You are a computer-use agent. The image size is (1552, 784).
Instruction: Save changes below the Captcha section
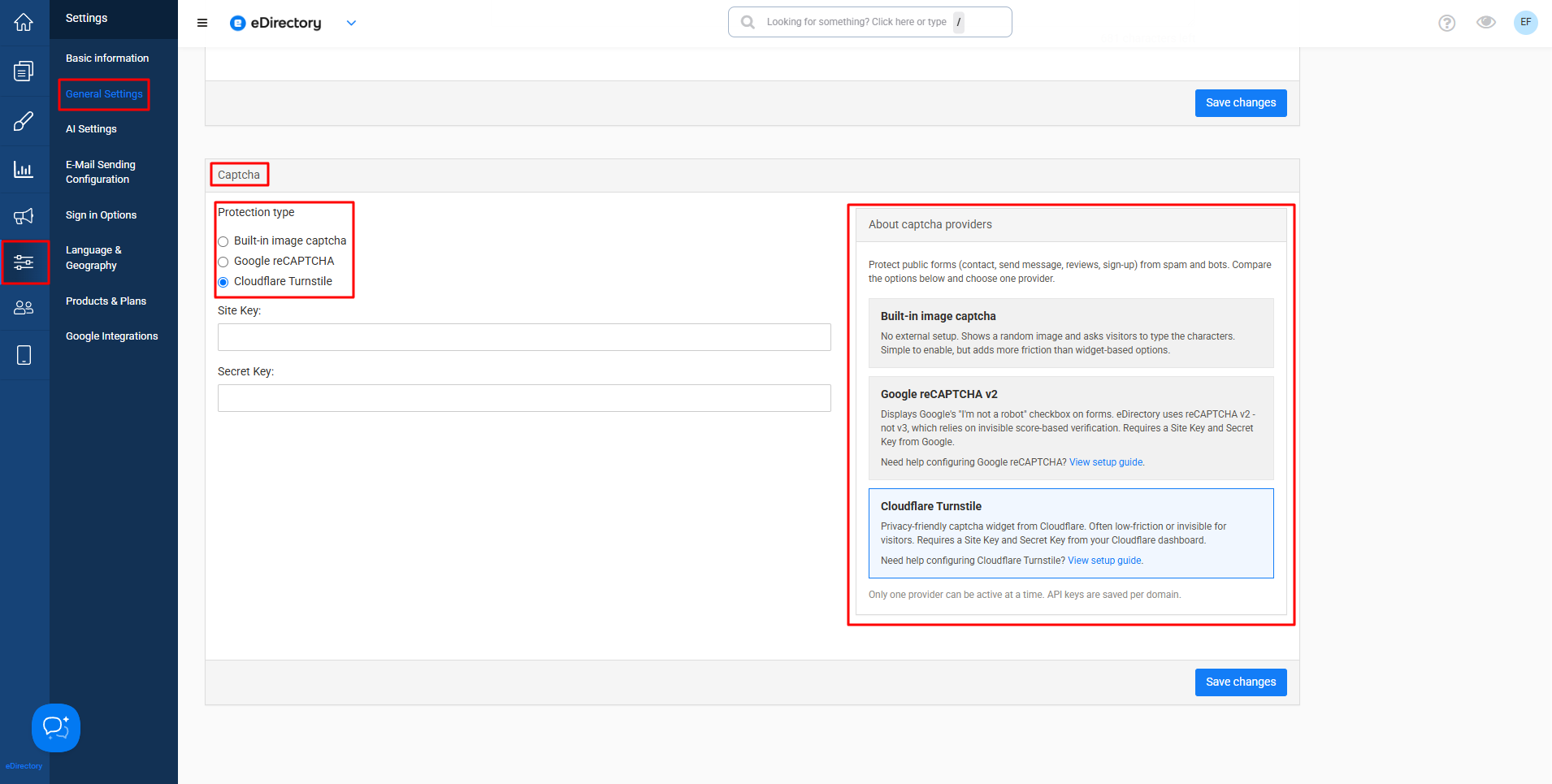point(1241,682)
